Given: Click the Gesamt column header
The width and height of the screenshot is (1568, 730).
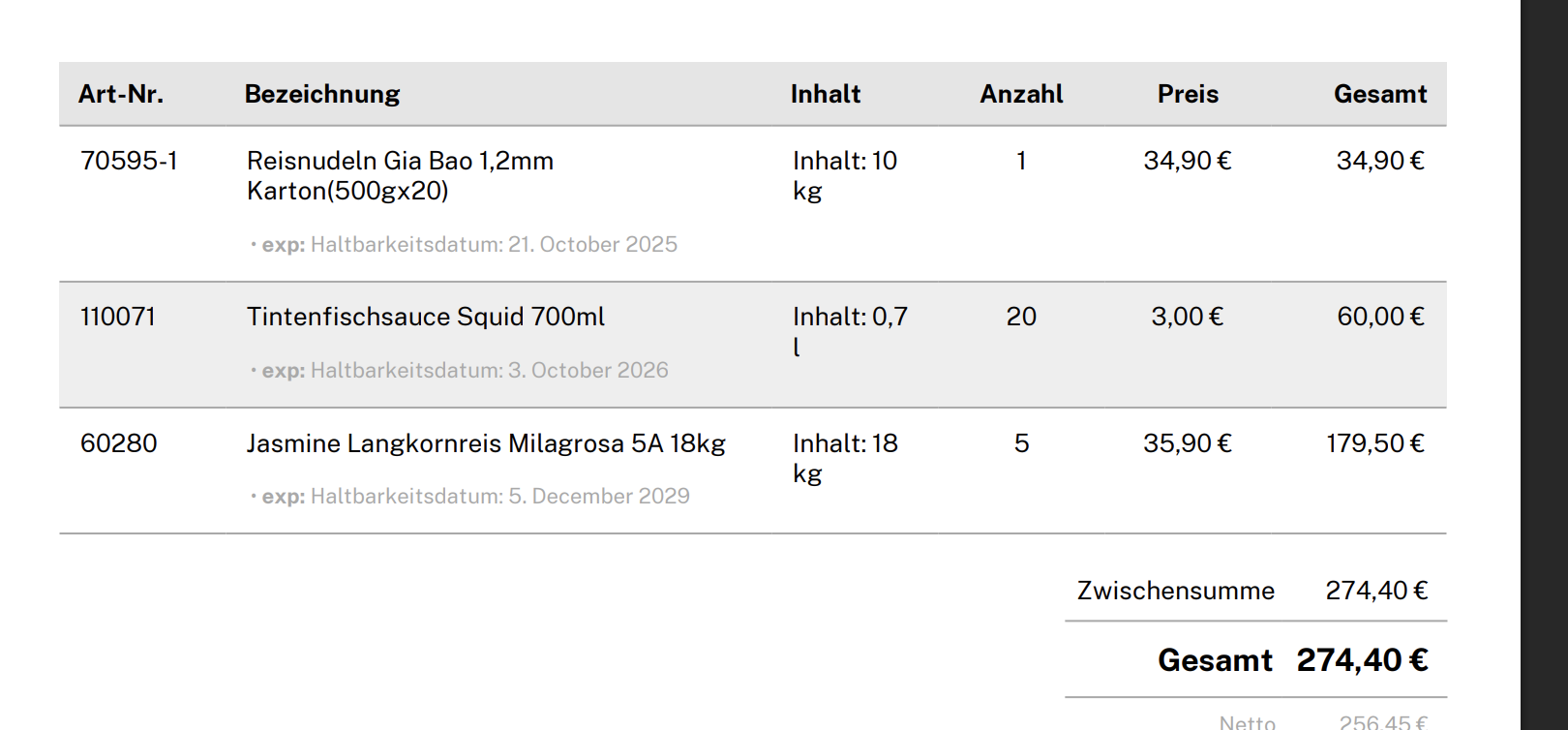Looking at the screenshot, I should [x=1380, y=94].
